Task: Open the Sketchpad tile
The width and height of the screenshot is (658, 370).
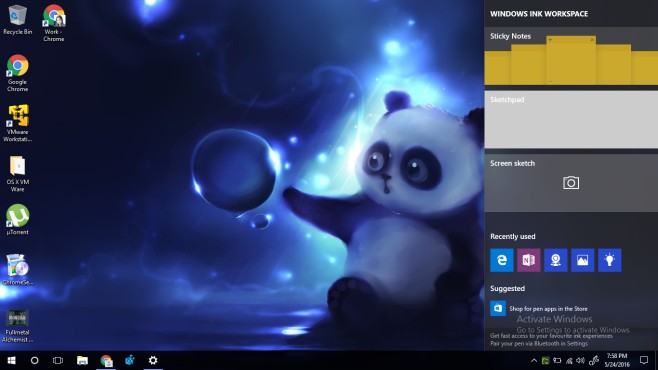Action: [571, 120]
